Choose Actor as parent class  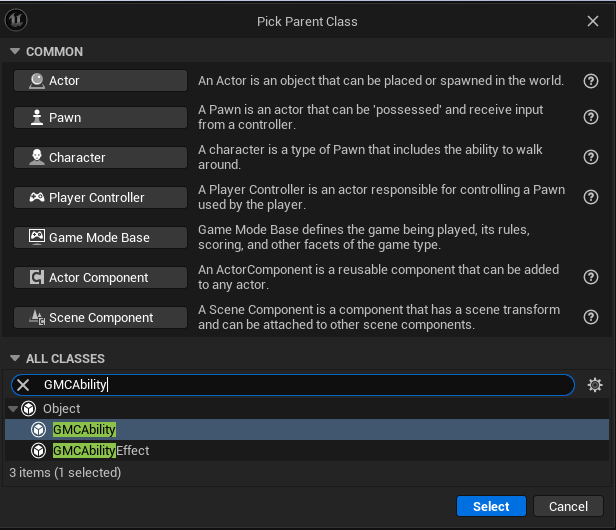101,80
